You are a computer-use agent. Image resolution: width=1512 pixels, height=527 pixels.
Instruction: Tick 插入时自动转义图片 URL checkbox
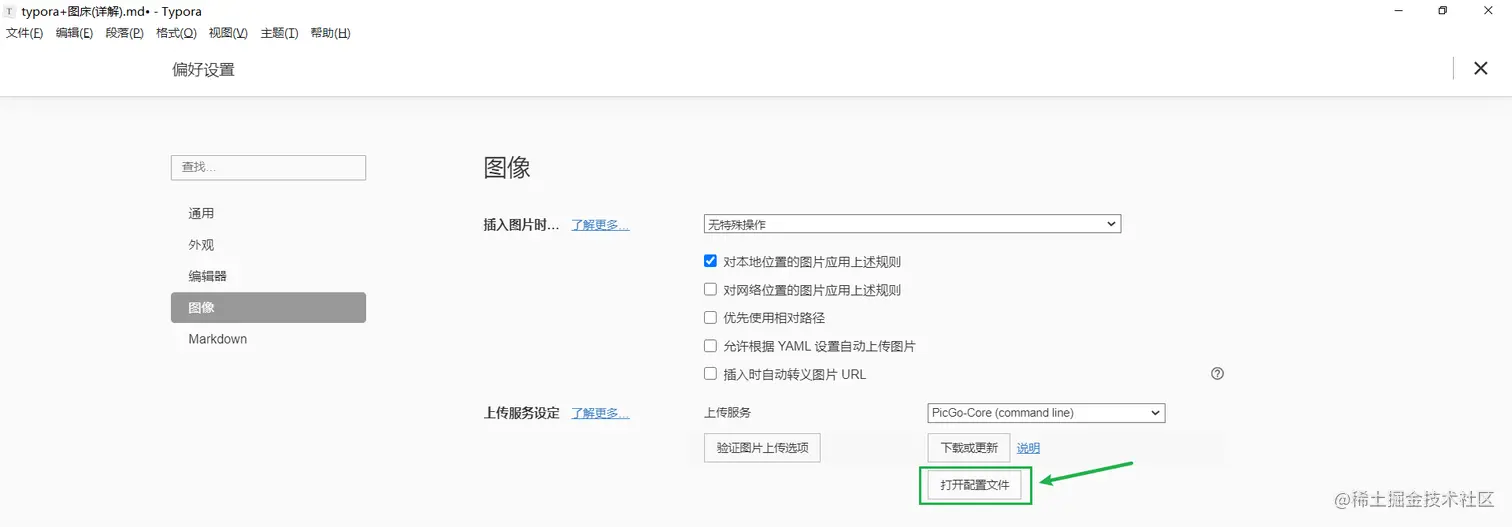[x=710, y=374]
